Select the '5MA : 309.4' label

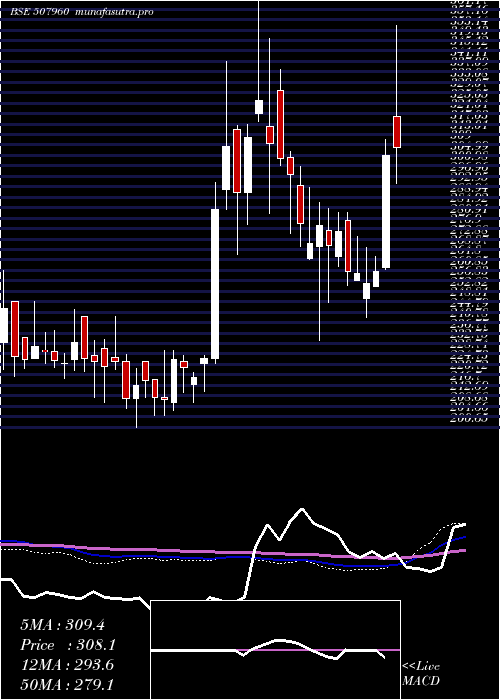click(62, 625)
